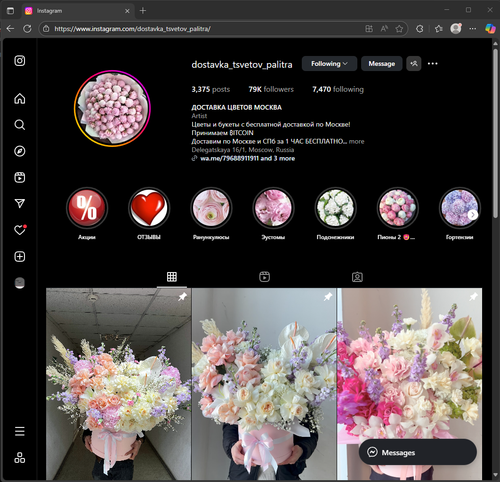Click browser Back arrow
Image resolution: width=500 pixels, height=482 pixels.
10,29
